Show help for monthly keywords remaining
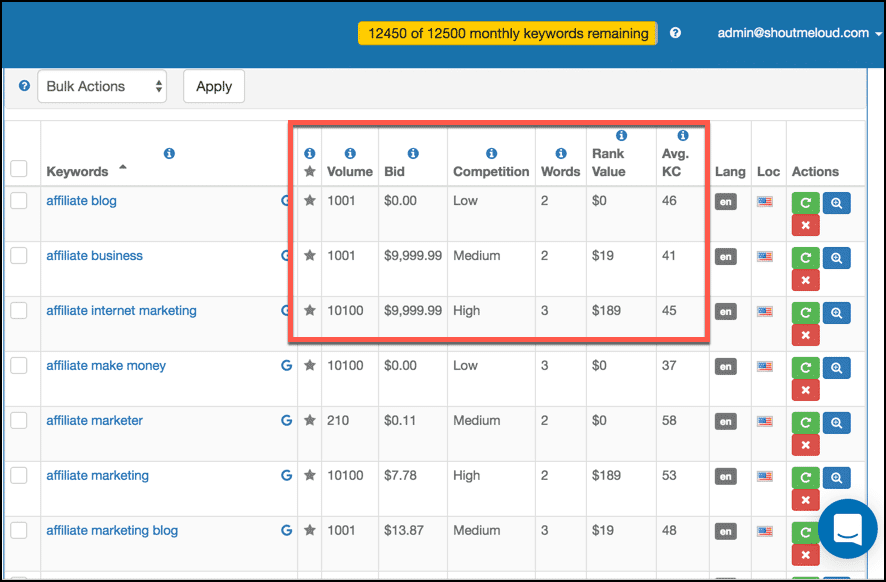The height and width of the screenshot is (582, 886). [x=675, y=33]
